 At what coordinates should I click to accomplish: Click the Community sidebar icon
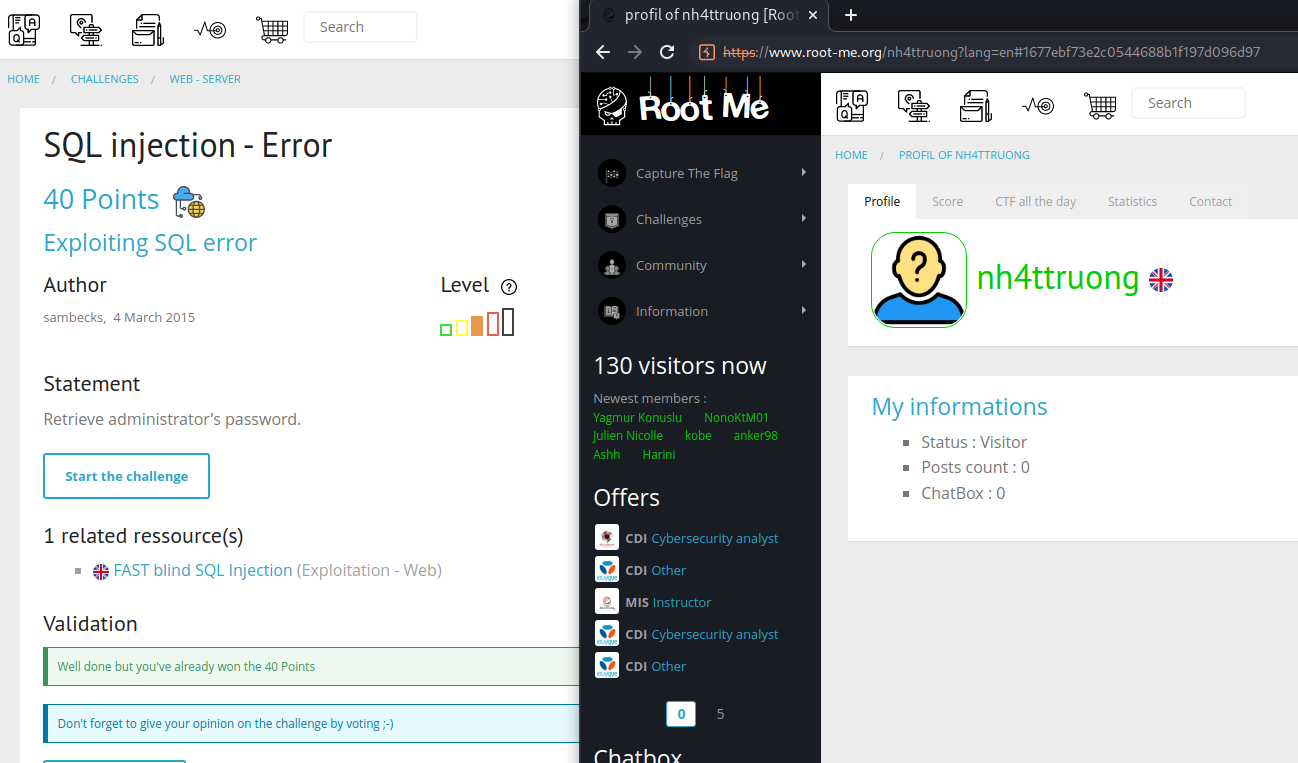click(x=612, y=265)
